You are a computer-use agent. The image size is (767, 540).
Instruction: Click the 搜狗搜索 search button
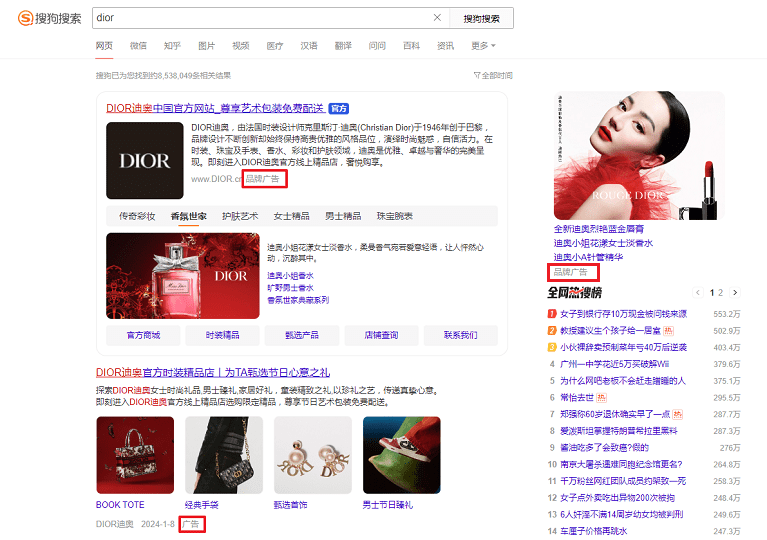(481, 18)
